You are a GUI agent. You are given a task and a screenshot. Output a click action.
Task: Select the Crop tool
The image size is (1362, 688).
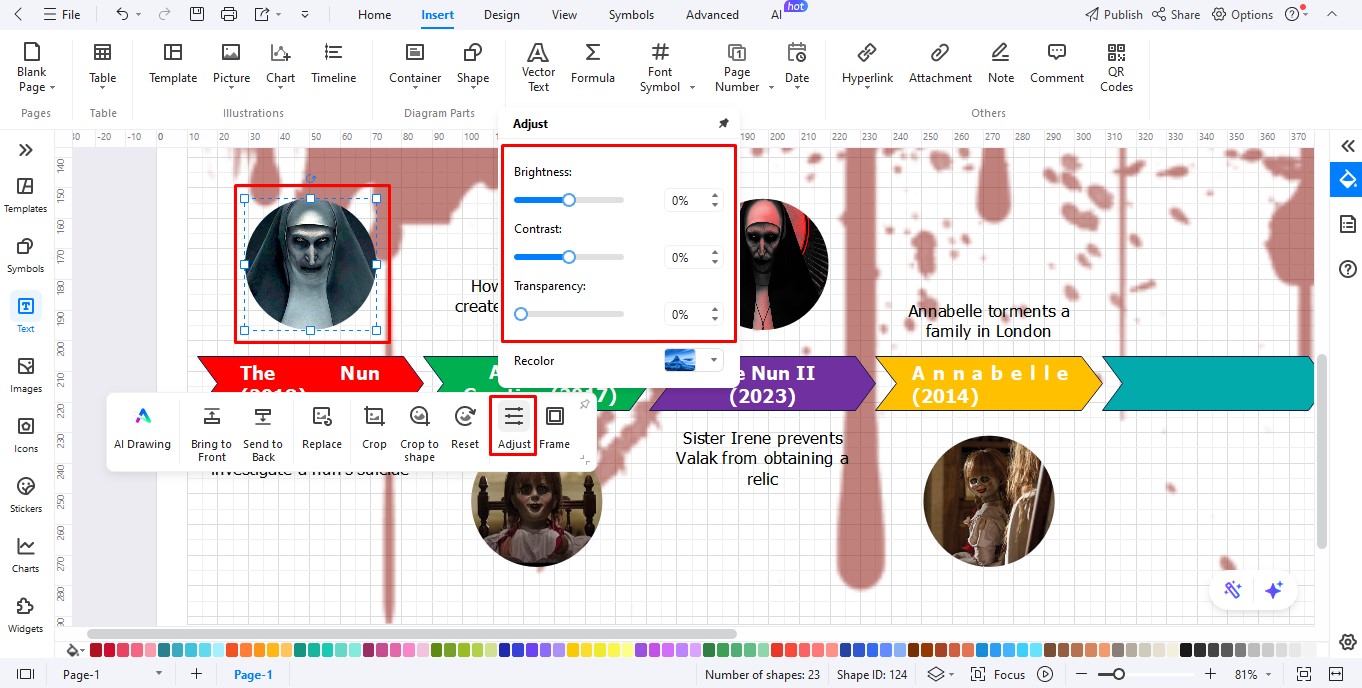coord(374,429)
